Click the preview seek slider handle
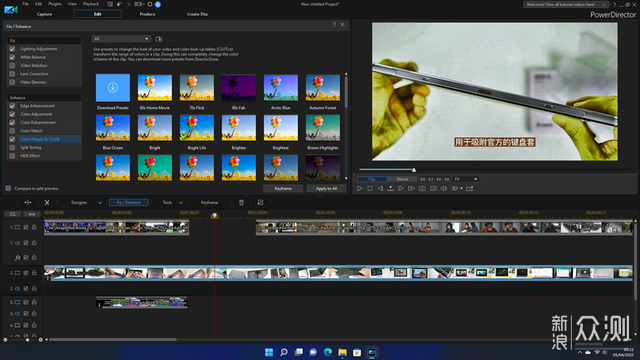 click(x=414, y=170)
